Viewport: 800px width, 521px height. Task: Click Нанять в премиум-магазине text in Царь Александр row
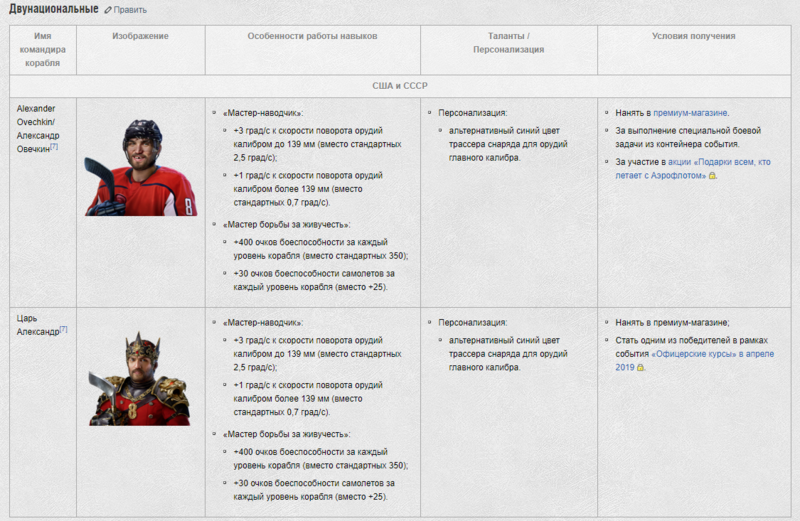[672, 322]
